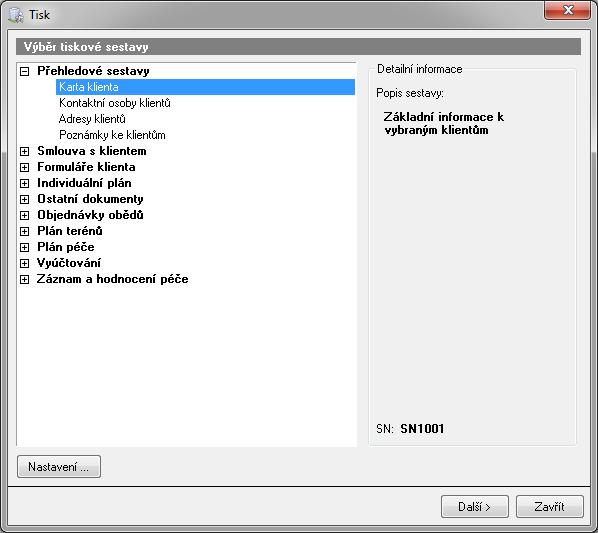Select the Přehledové sestavy label
This screenshot has width=598, height=533.
(93, 71)
